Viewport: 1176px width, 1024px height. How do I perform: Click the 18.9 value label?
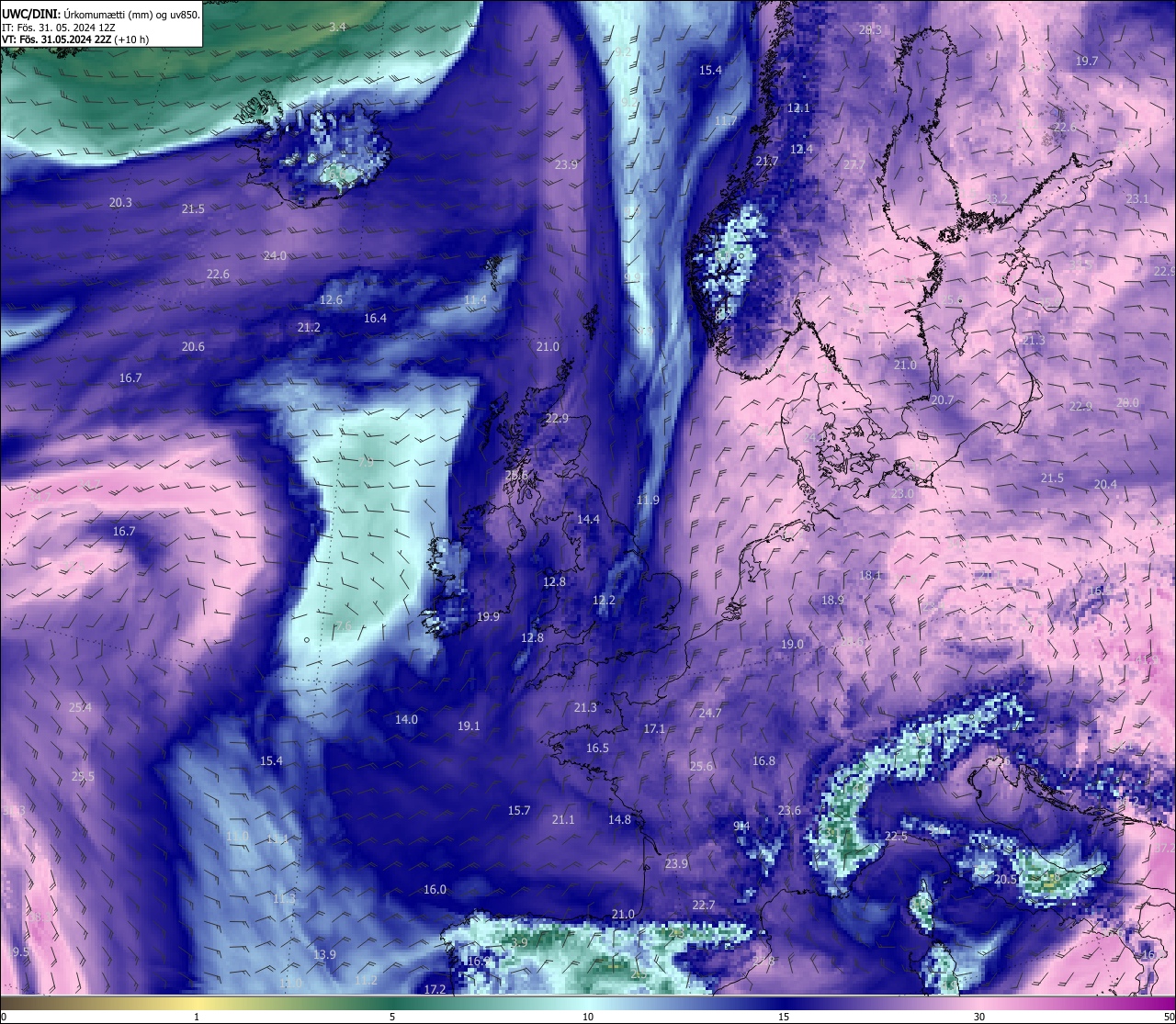832,601
